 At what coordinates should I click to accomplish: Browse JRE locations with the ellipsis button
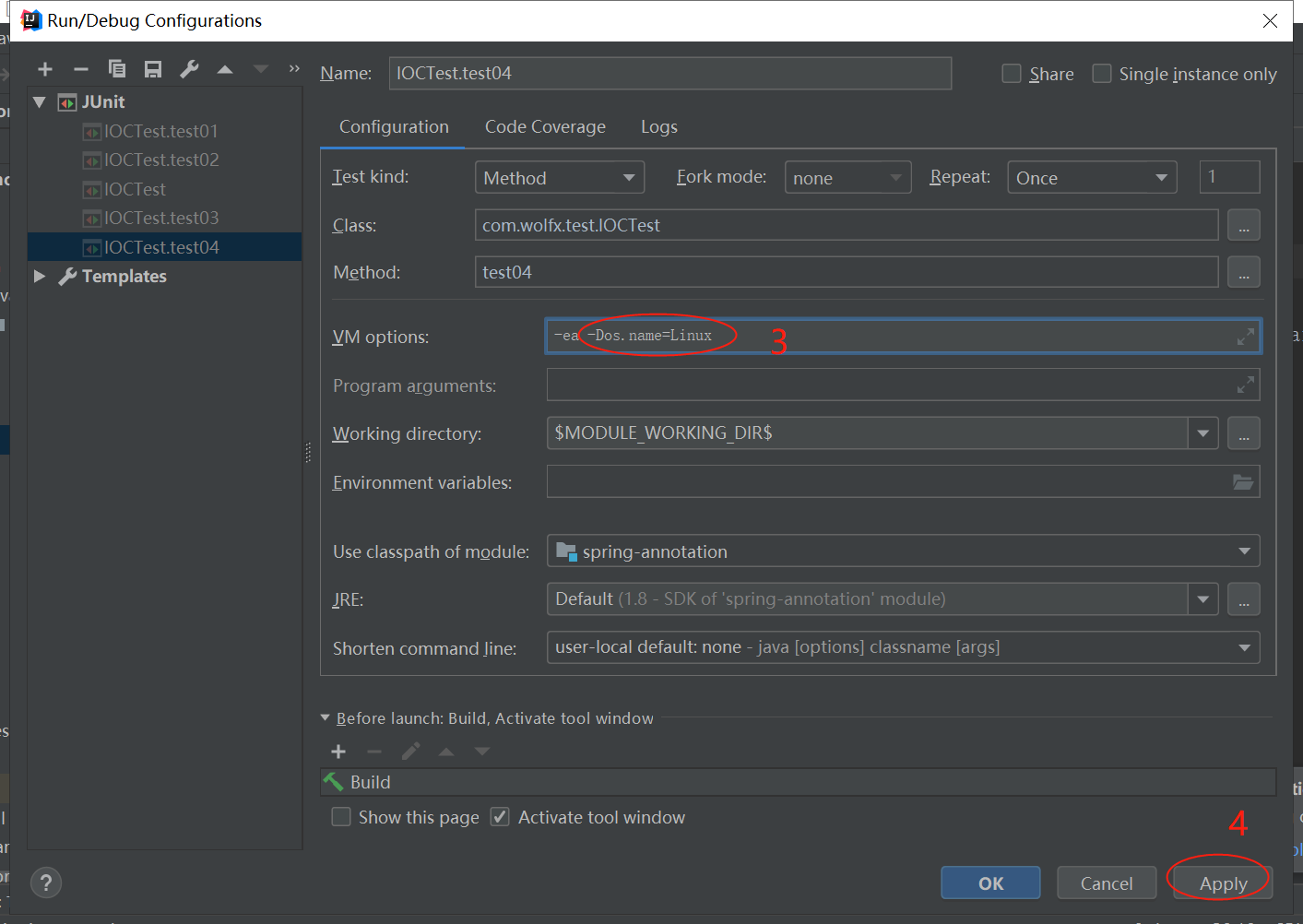pos(1244,599)
